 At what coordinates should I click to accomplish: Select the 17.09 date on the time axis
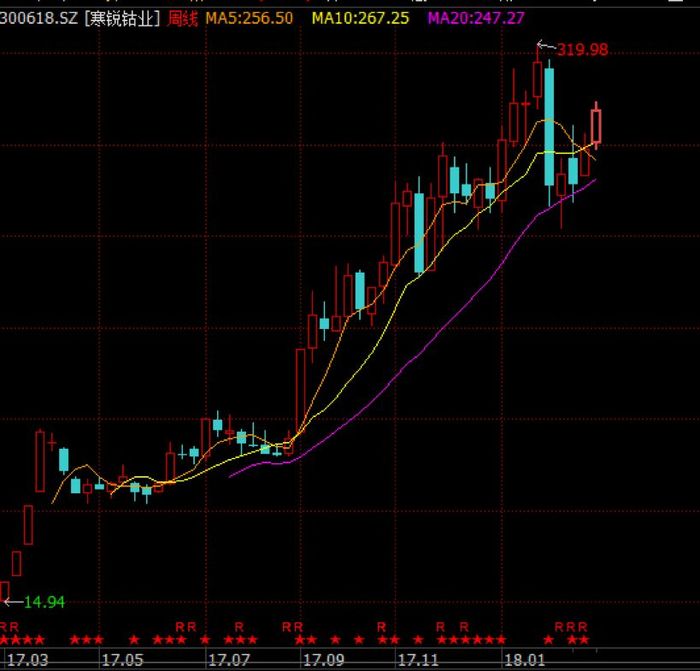pyautogui.click(x=324, y=660)
